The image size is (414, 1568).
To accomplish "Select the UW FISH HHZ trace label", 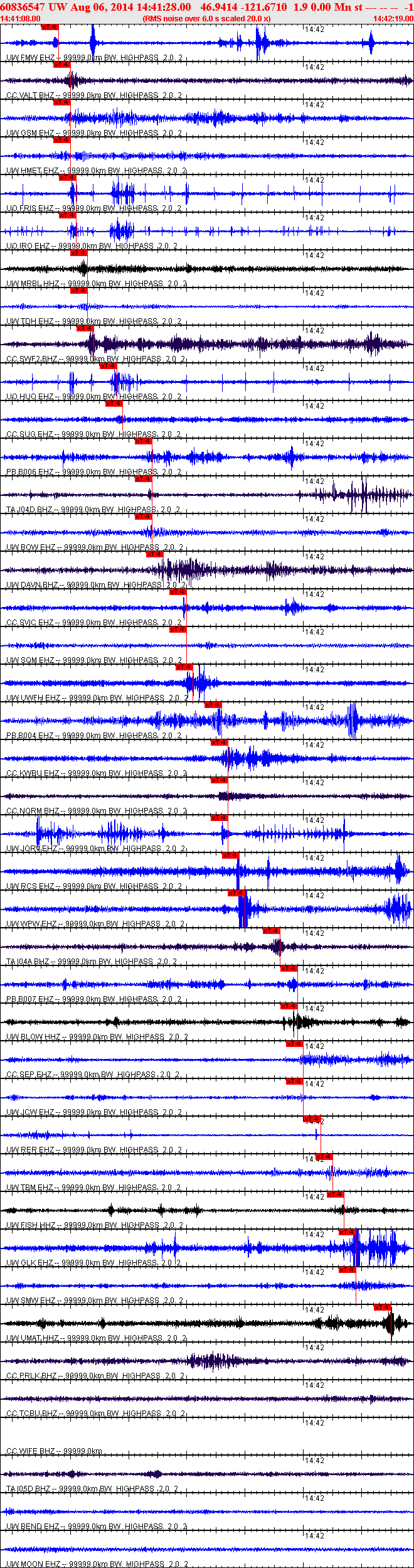I will coord(95,1225).
